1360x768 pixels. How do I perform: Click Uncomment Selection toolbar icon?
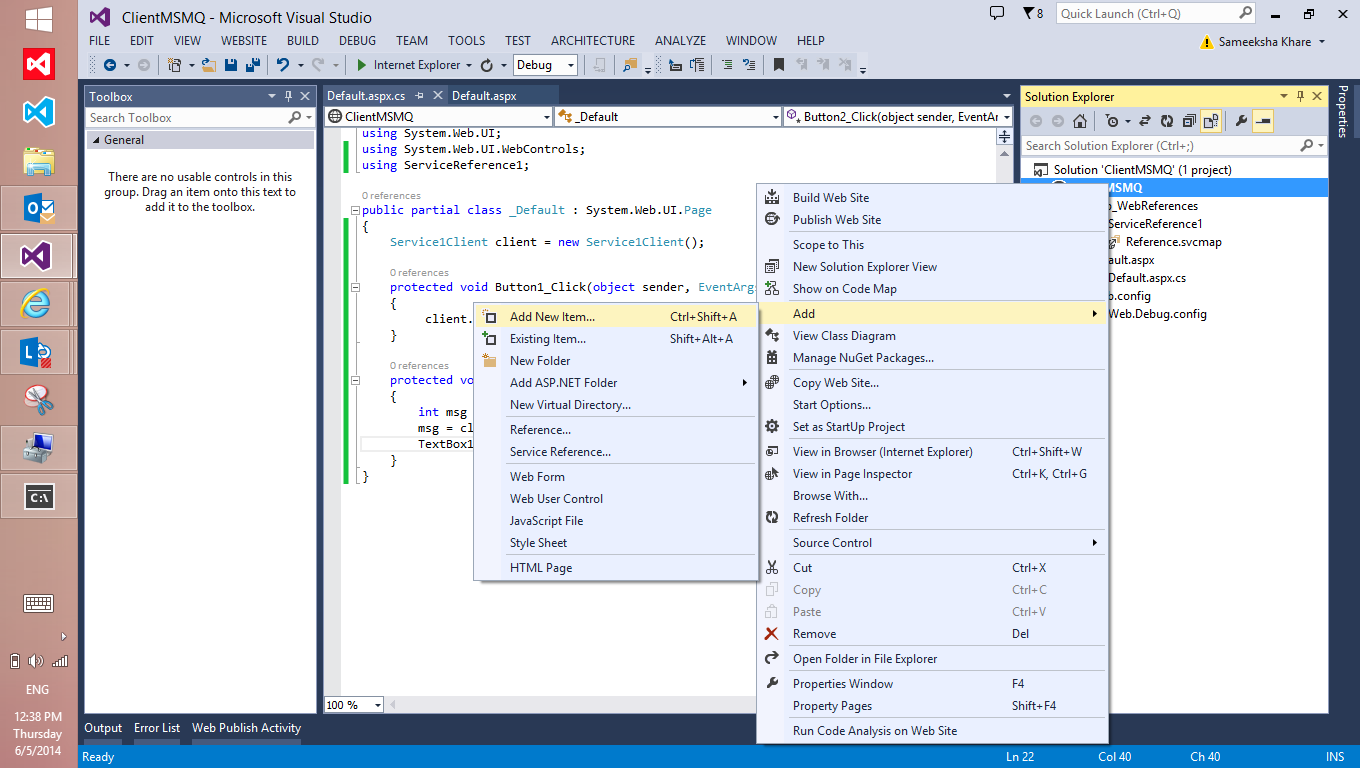[x=749, y=65]
